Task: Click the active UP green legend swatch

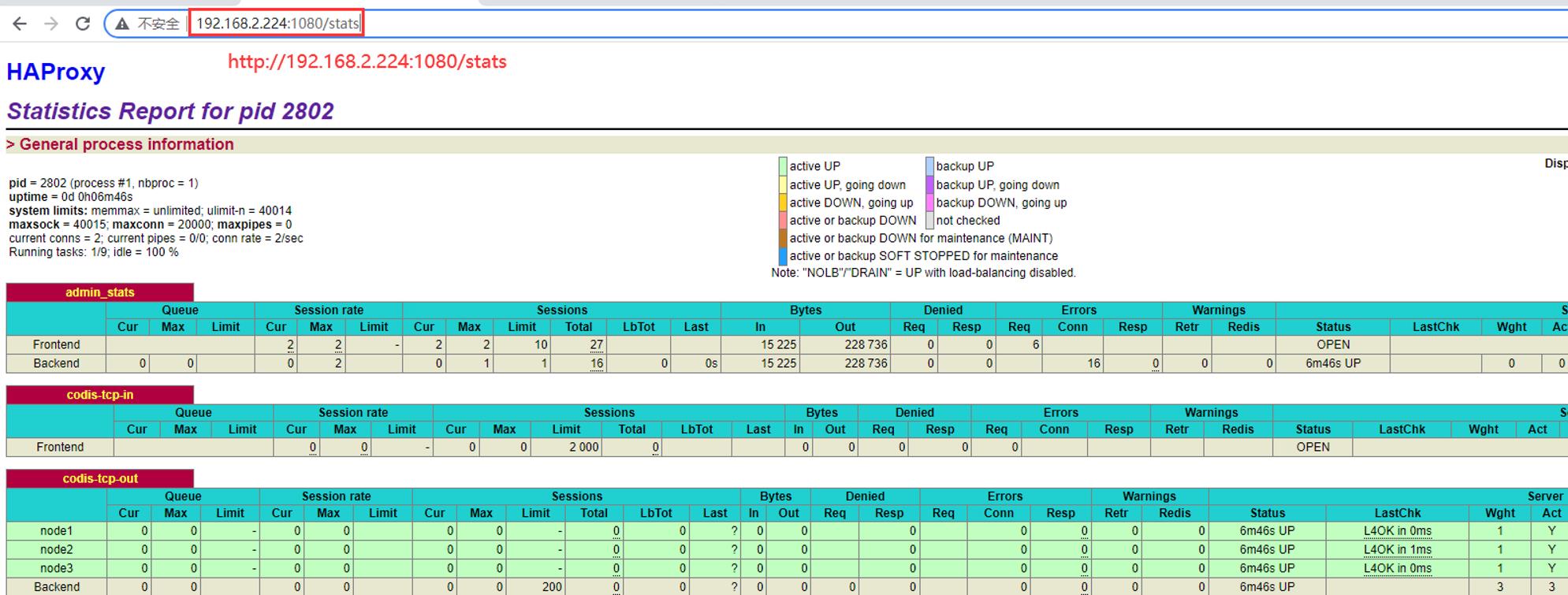Action: coord(783,166)
